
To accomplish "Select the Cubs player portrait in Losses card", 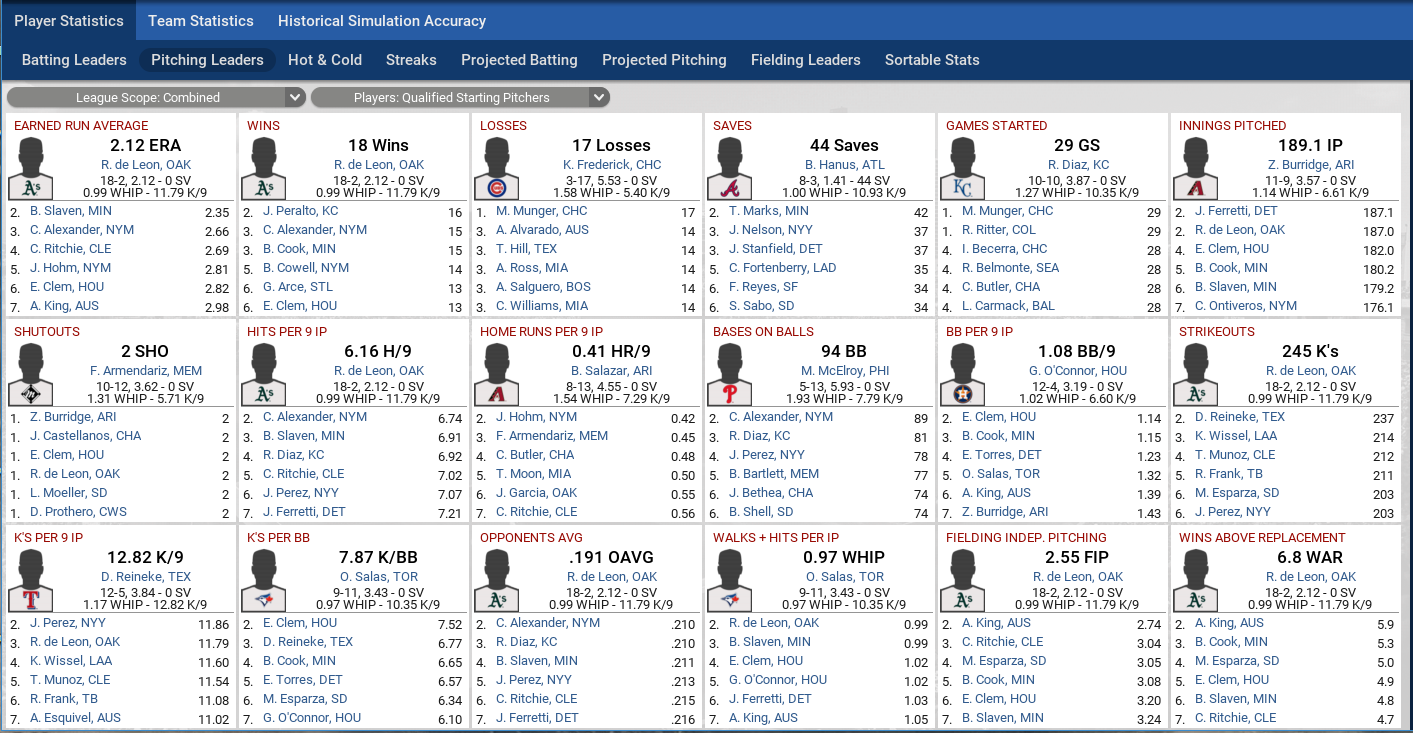I will tap(496, 168).
